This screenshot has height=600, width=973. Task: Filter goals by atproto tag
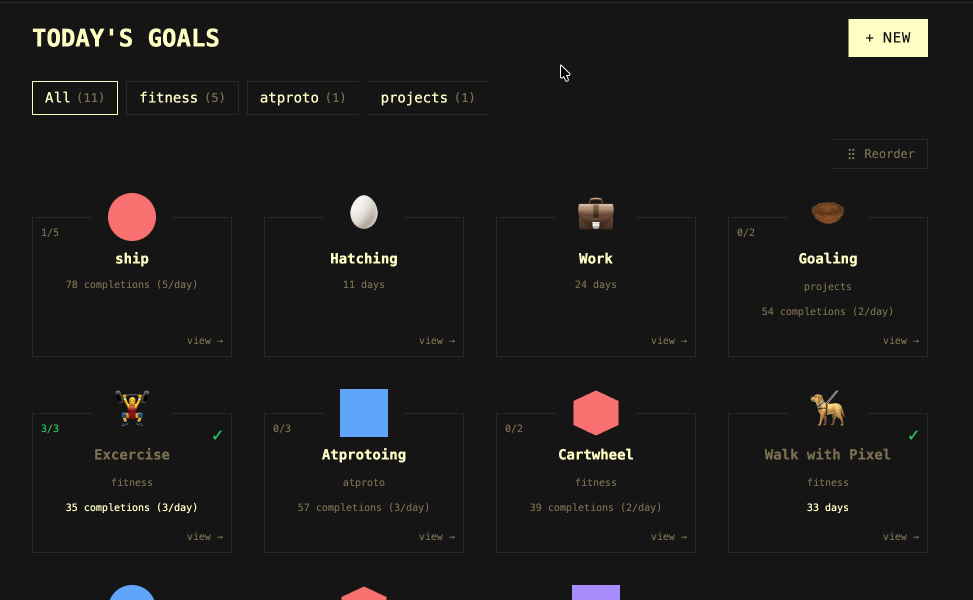point(302,98)
